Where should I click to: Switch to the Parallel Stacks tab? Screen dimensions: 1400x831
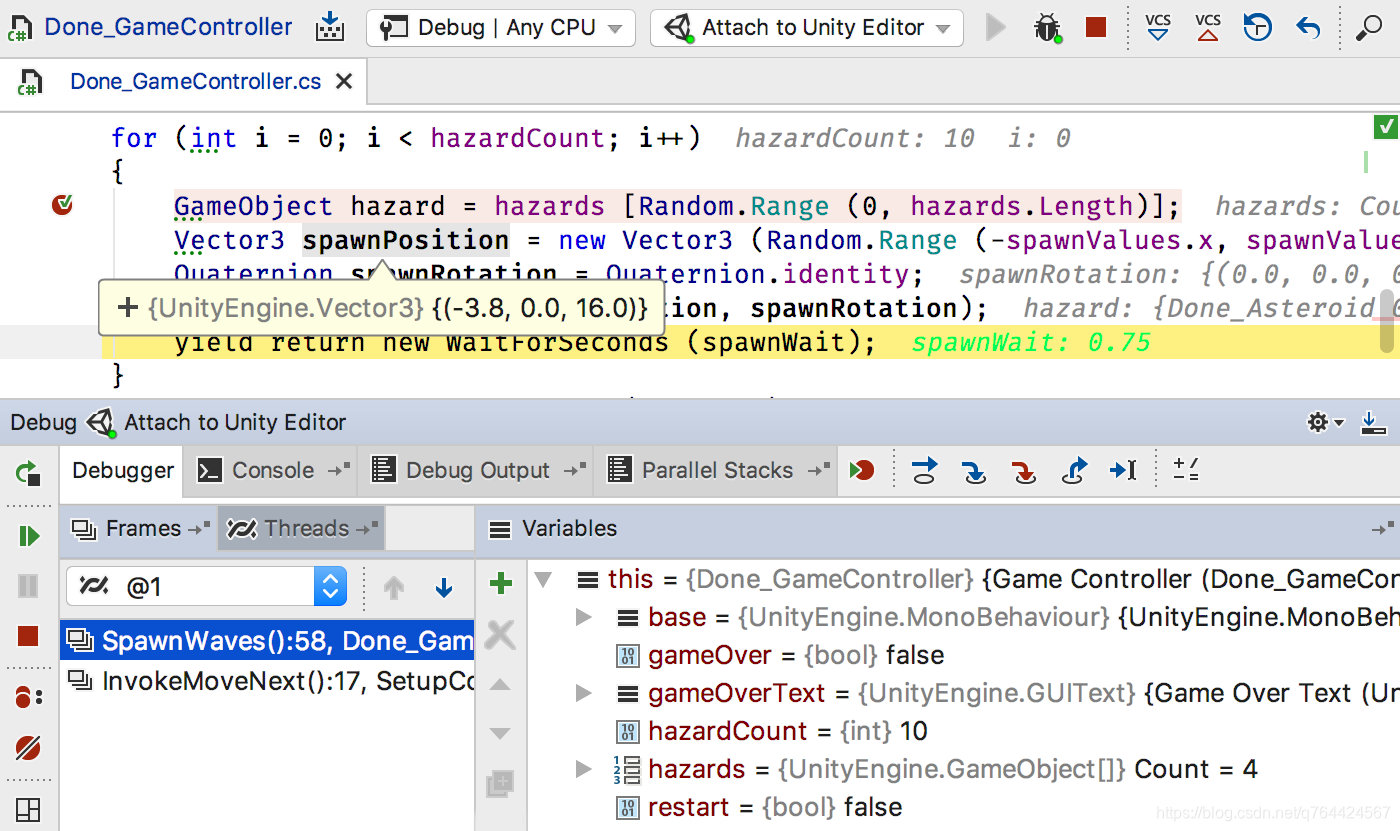[714, 470]
